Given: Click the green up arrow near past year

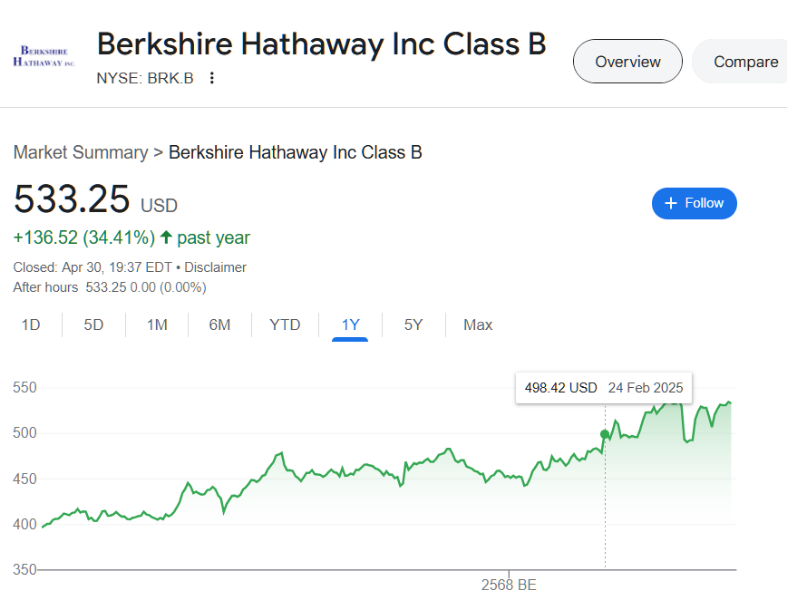Looking at the screenshot, I should (x=166, y=237).
